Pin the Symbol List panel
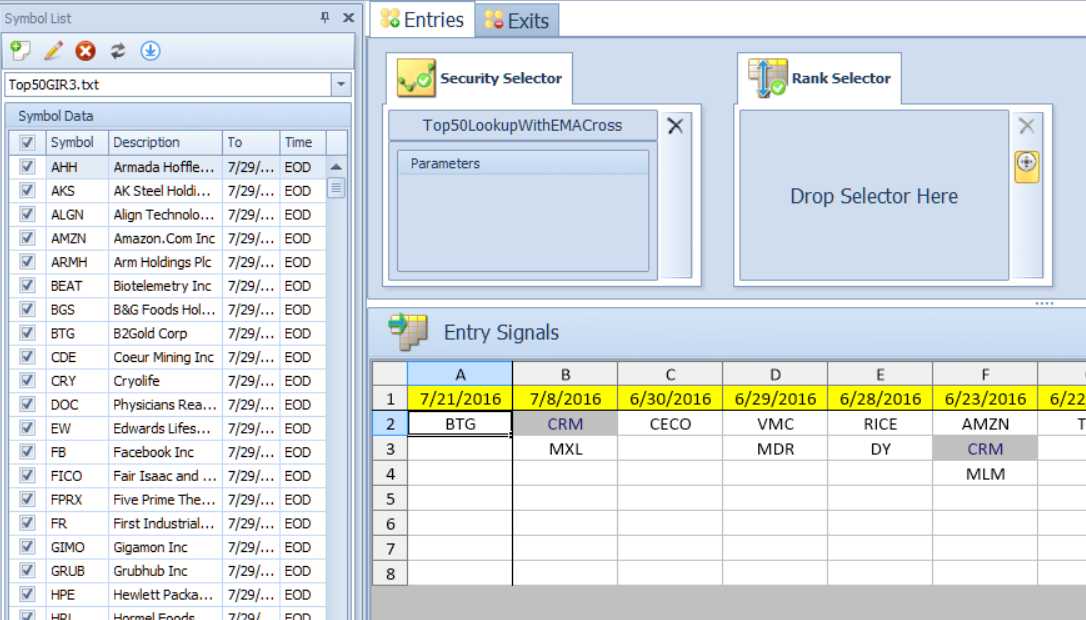Image resolution: width=1086 pixels, height=620 pixels. [x=325, y=17]
